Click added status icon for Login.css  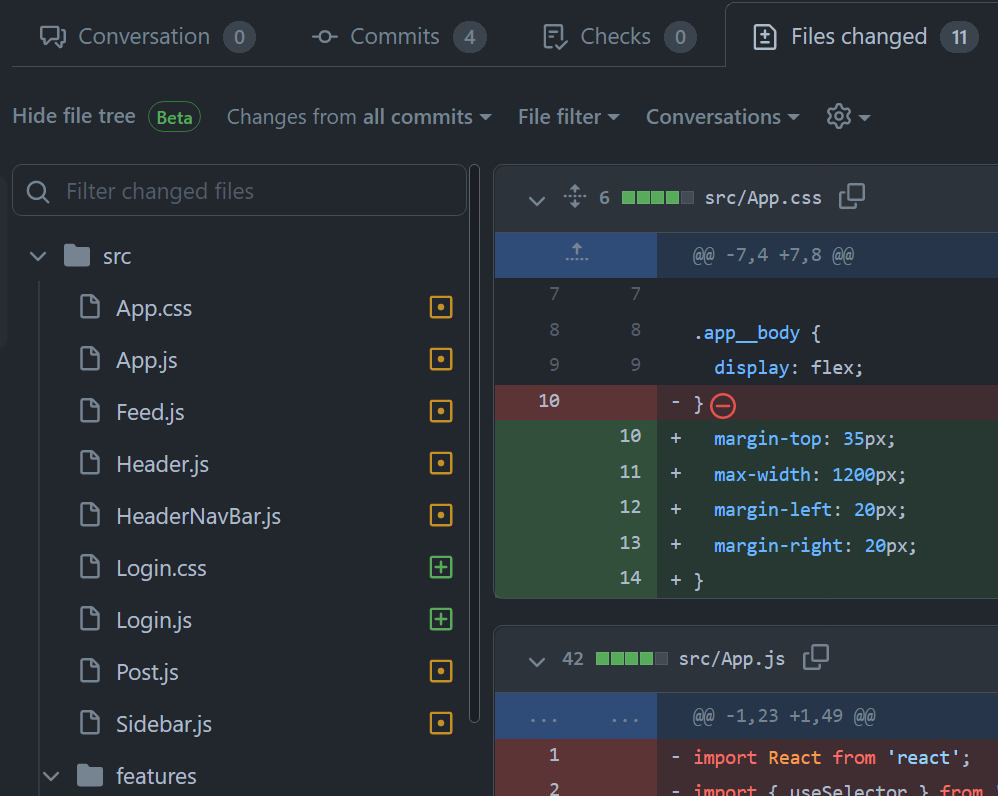441,567
